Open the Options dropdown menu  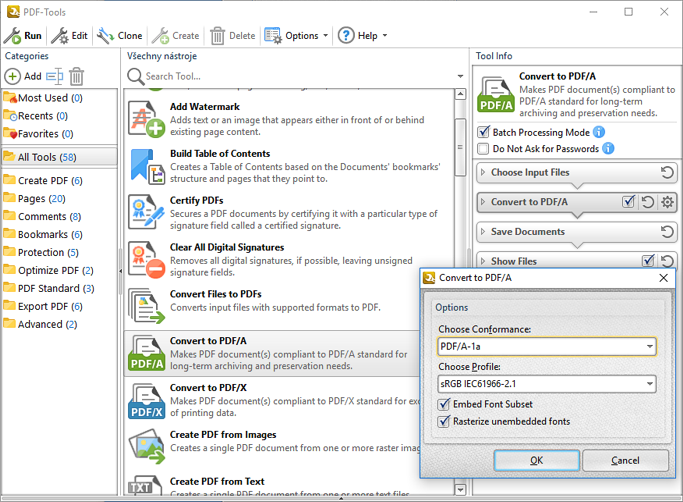point(296,36)
